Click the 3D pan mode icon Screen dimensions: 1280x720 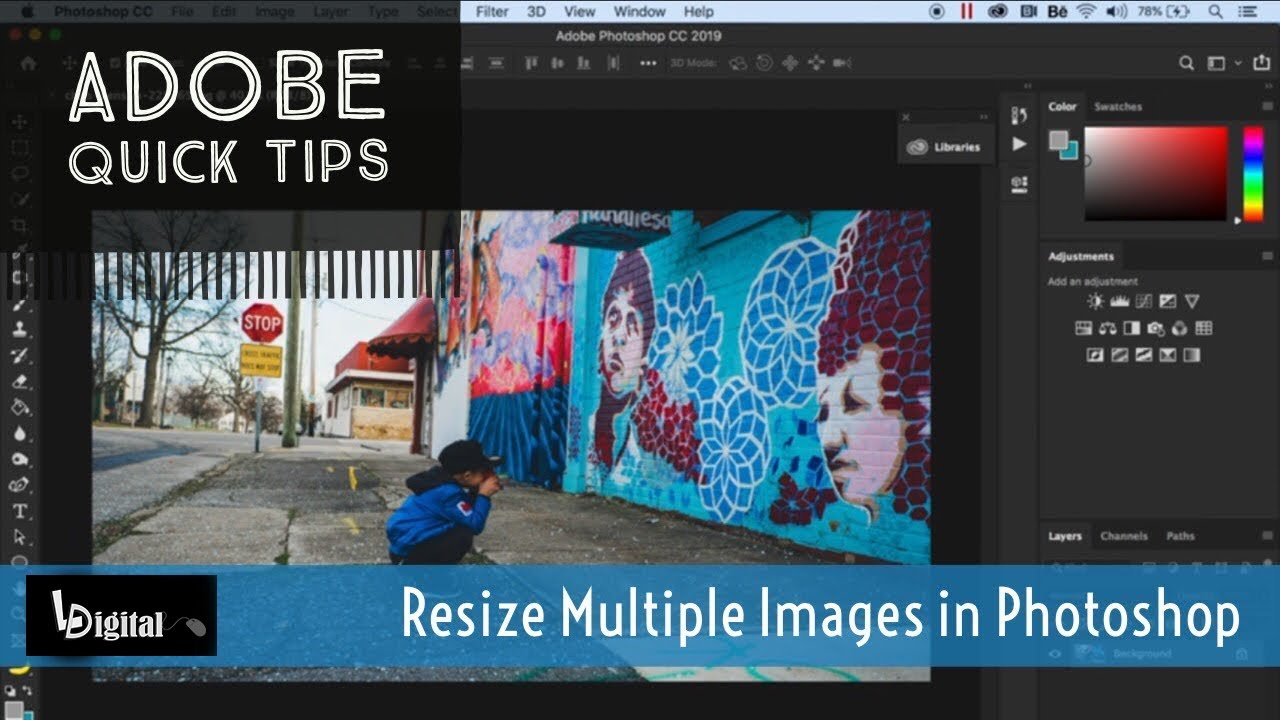790,63
